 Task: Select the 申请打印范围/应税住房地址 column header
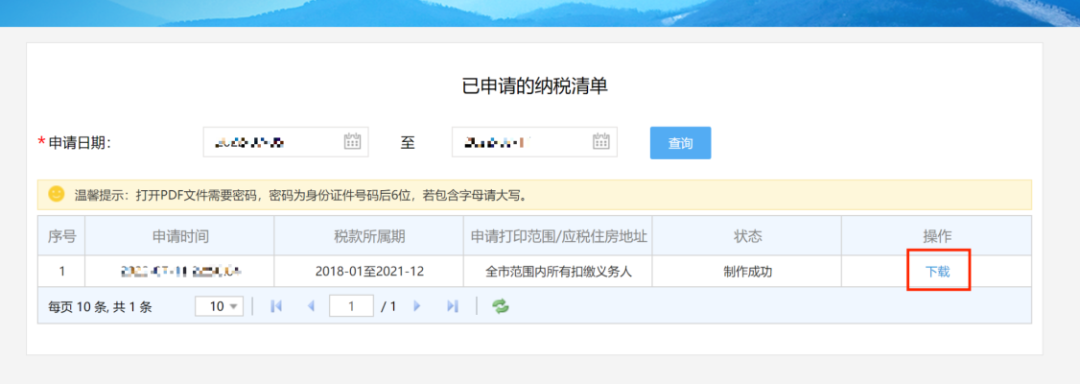coord(558,236)
